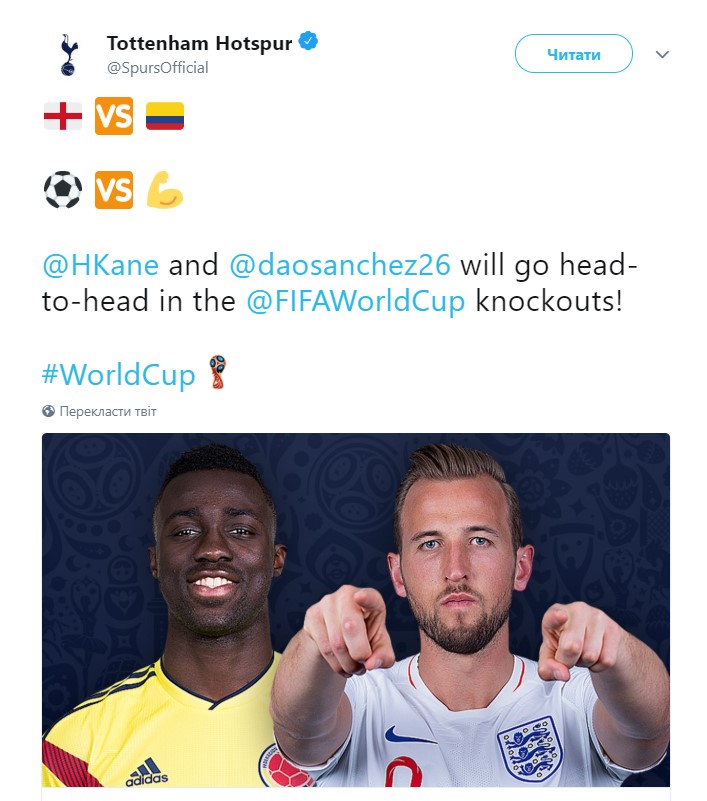The width and height of the screenshot is (707, 801).
Task: Click the Tottenham Hotspur crest avatar
Action: 68,54
